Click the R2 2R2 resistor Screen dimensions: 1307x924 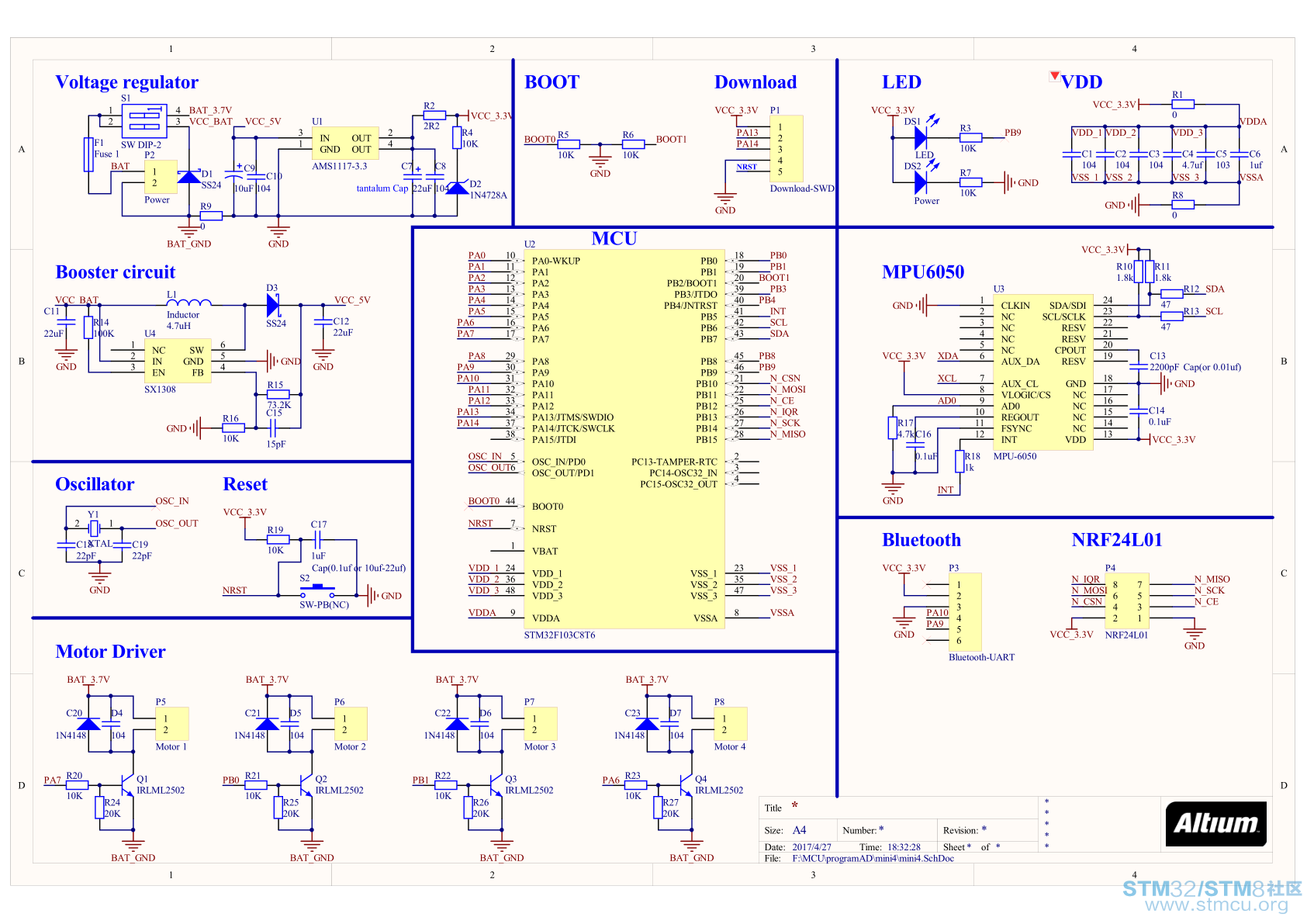pyautogui.click(x=434, y=115)
